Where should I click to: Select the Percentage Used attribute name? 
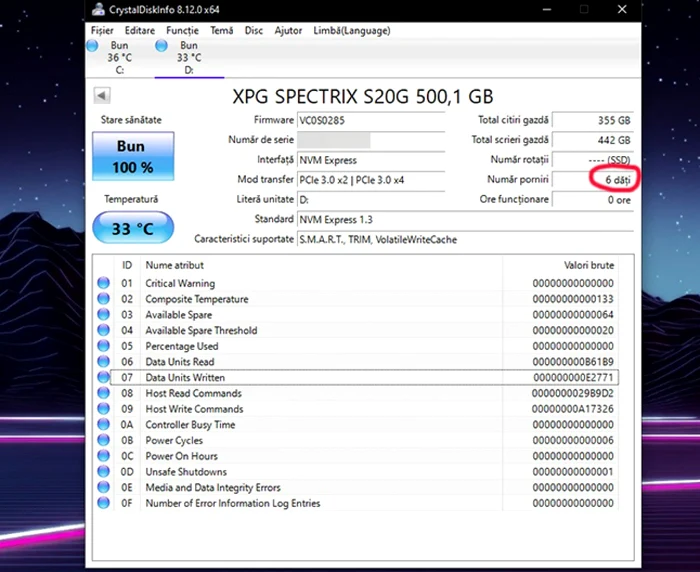[182, 346]
